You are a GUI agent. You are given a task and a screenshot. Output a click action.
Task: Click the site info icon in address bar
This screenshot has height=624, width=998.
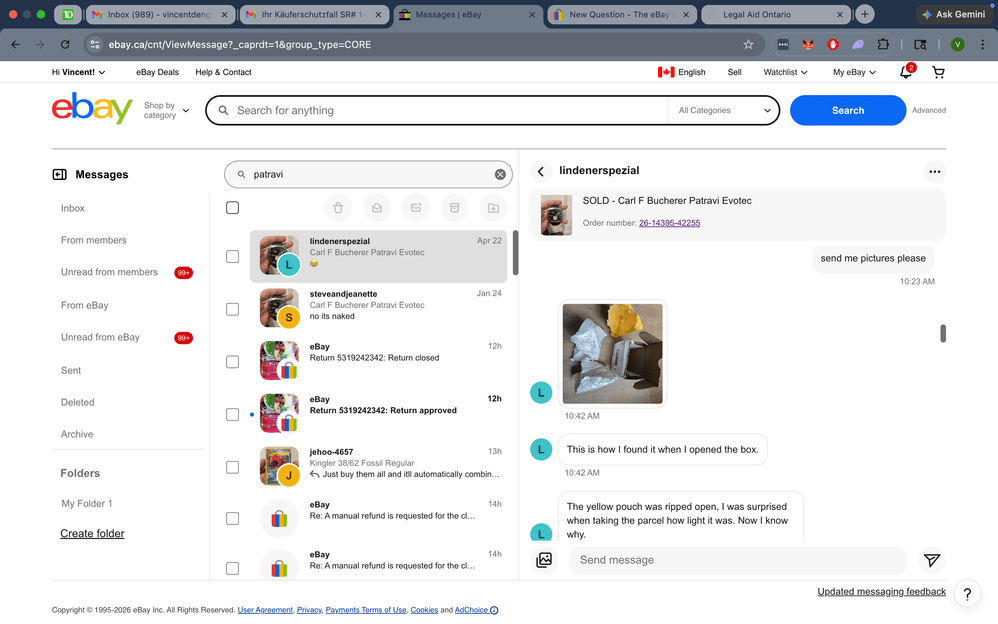95,45
